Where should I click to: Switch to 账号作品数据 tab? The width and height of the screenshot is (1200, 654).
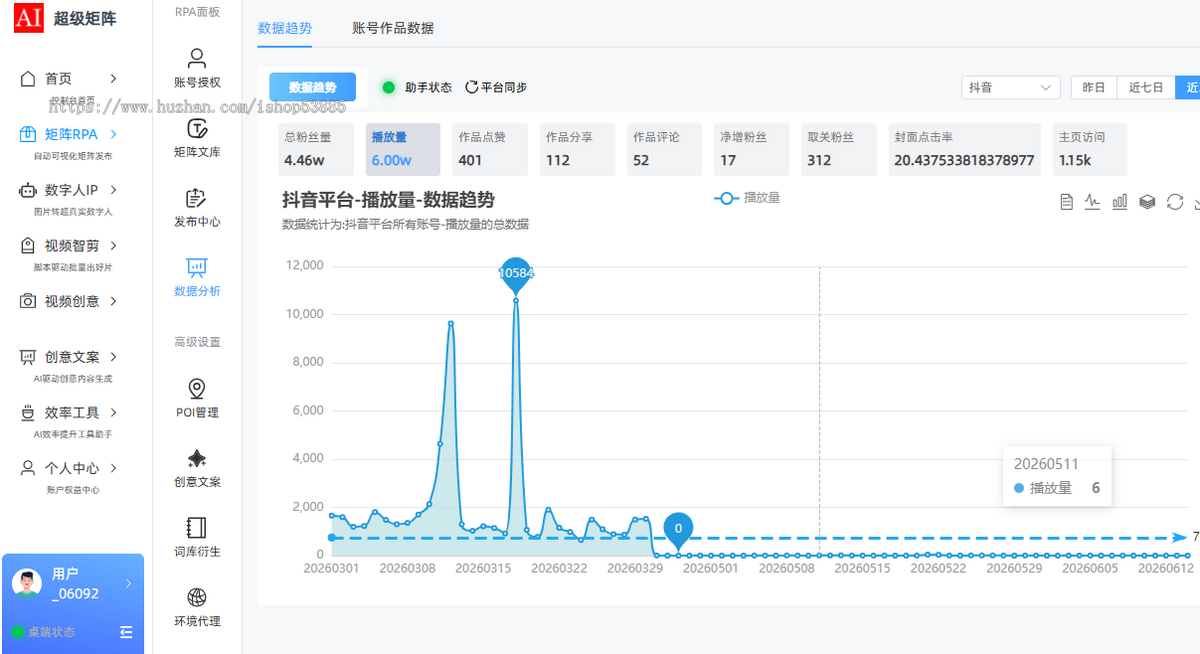[393, 28]
